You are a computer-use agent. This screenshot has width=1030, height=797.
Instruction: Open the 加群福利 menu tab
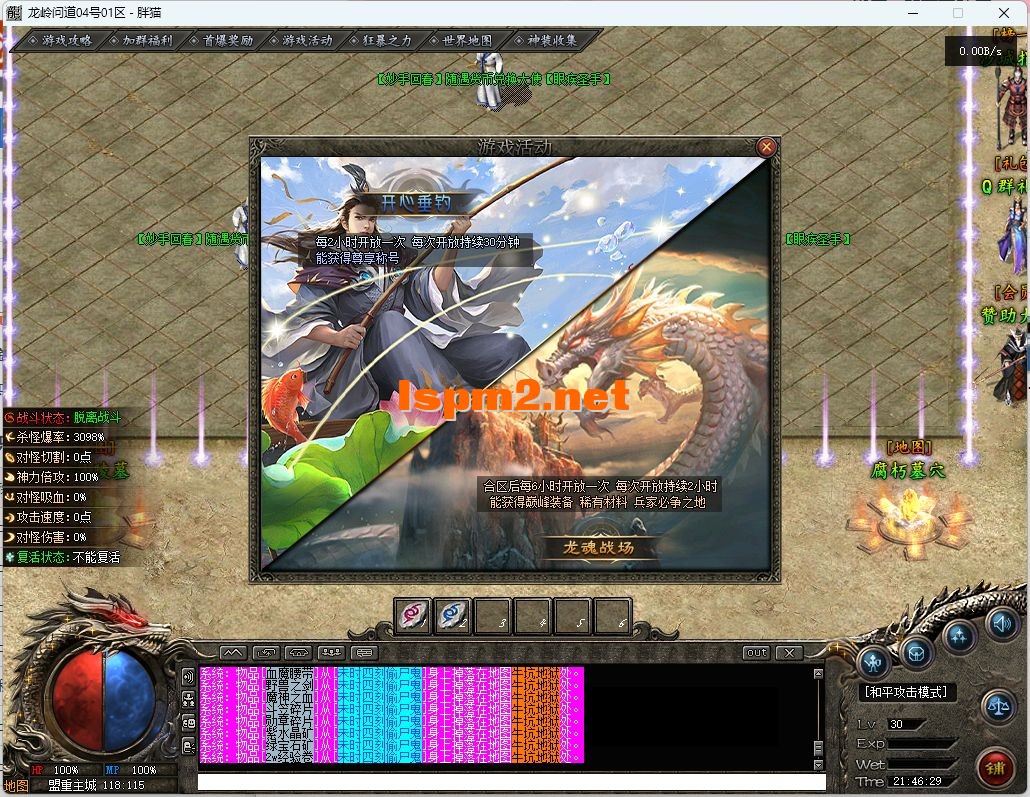pyautogui.click(x=141, y=41)
